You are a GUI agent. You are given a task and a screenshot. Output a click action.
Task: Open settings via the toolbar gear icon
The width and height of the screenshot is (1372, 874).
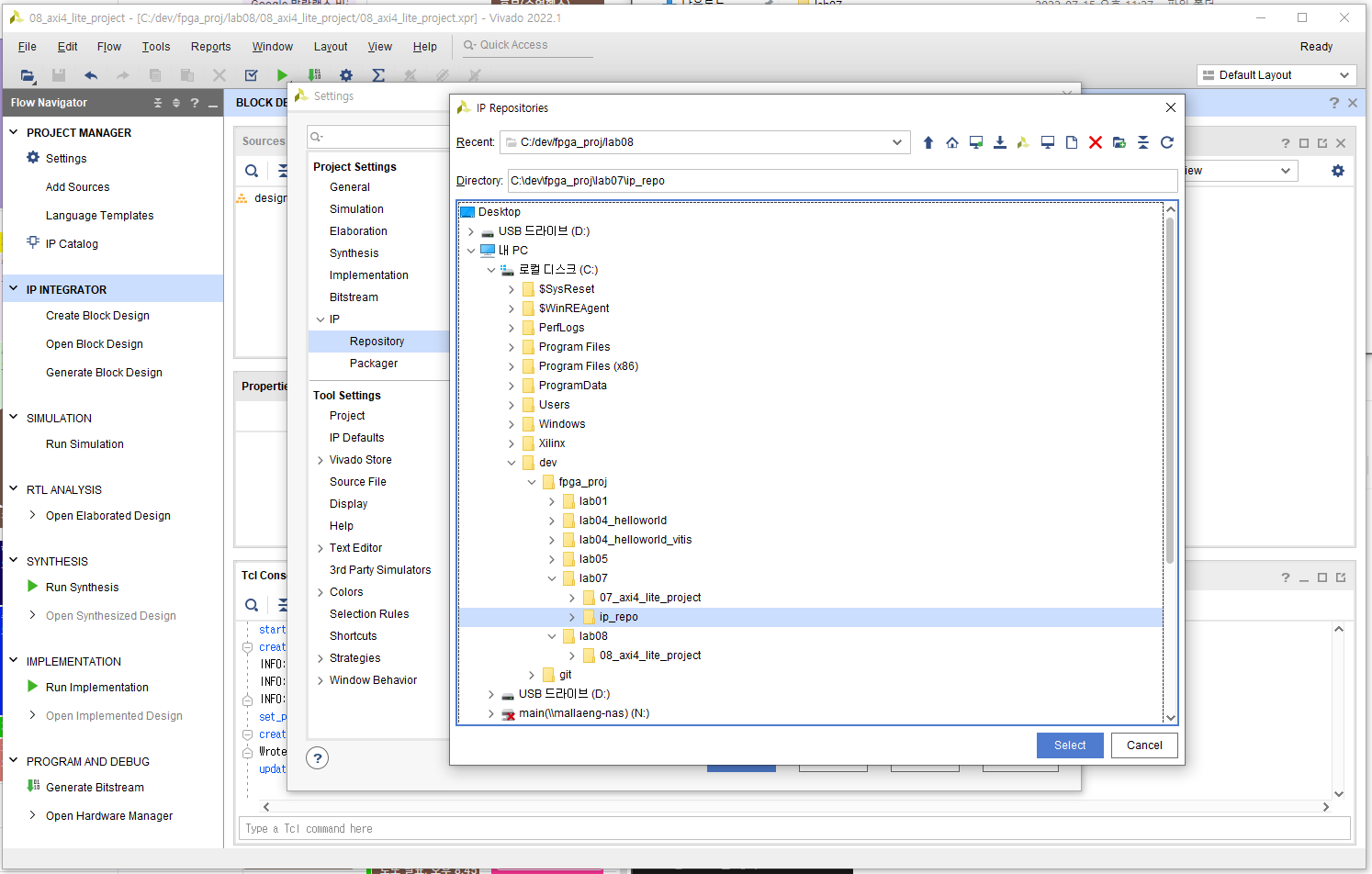pos(345,75)
